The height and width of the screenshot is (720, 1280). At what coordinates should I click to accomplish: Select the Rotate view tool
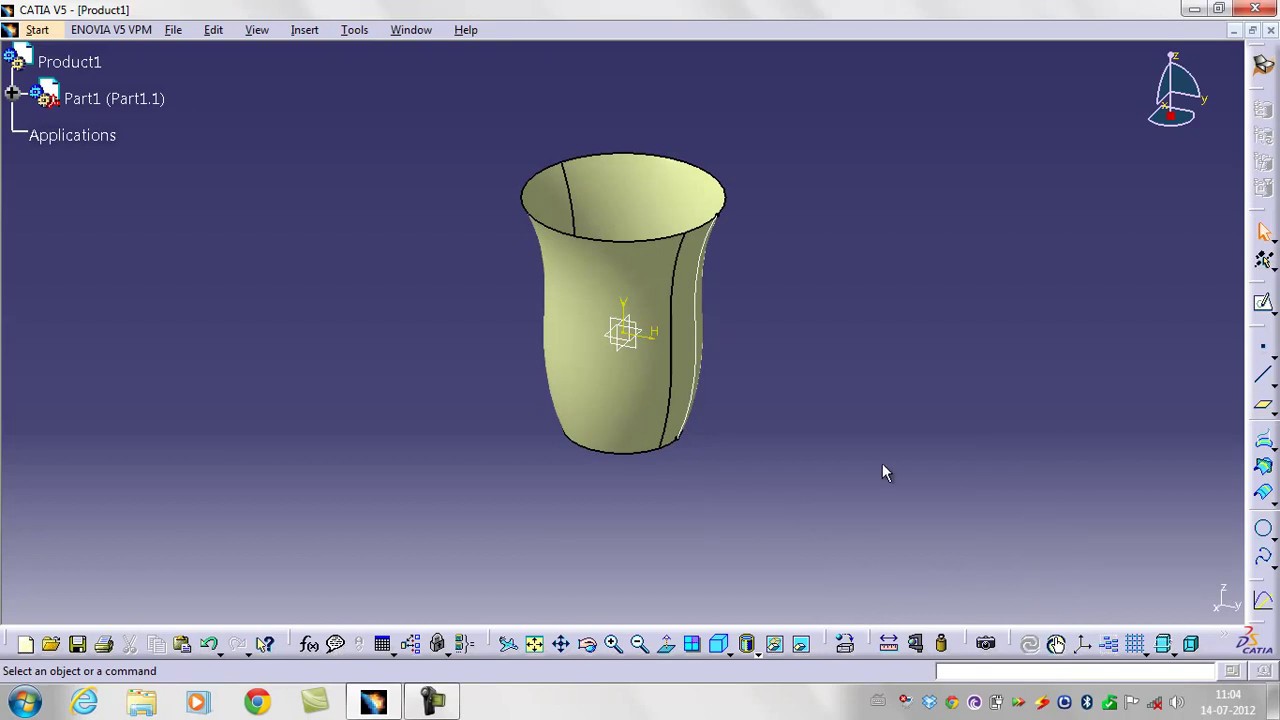(x=587, y=645)
